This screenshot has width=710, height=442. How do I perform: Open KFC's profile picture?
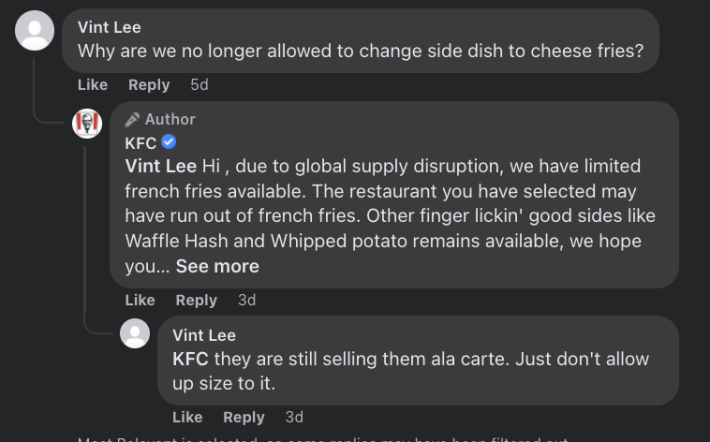click(x=88, y=124)
